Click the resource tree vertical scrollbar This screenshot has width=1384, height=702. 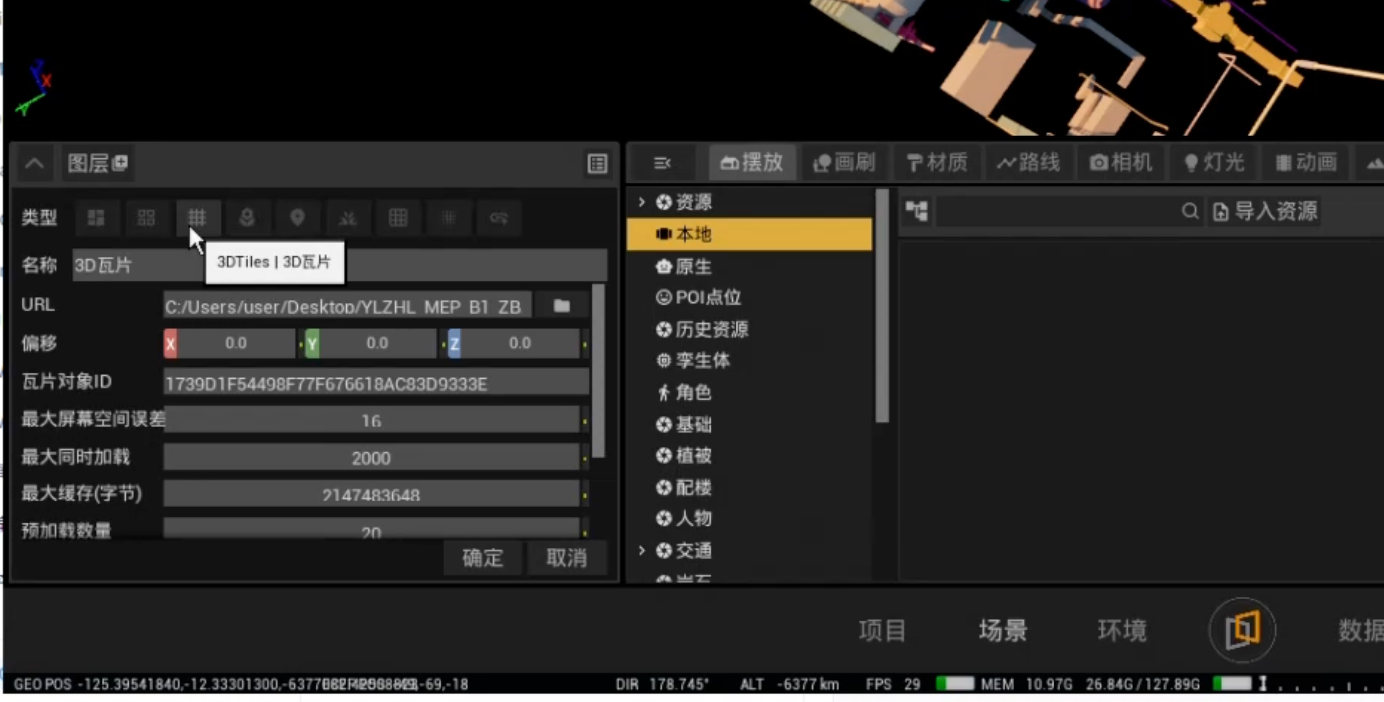click(882, 306)
